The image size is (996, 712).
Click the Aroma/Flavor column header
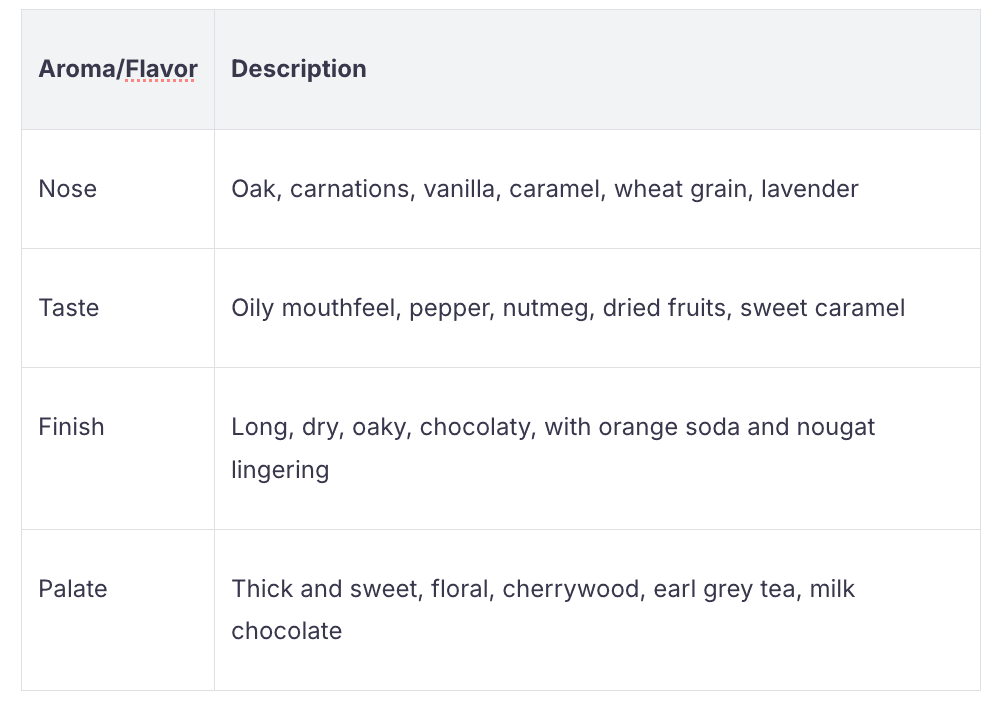pos(118,69)
